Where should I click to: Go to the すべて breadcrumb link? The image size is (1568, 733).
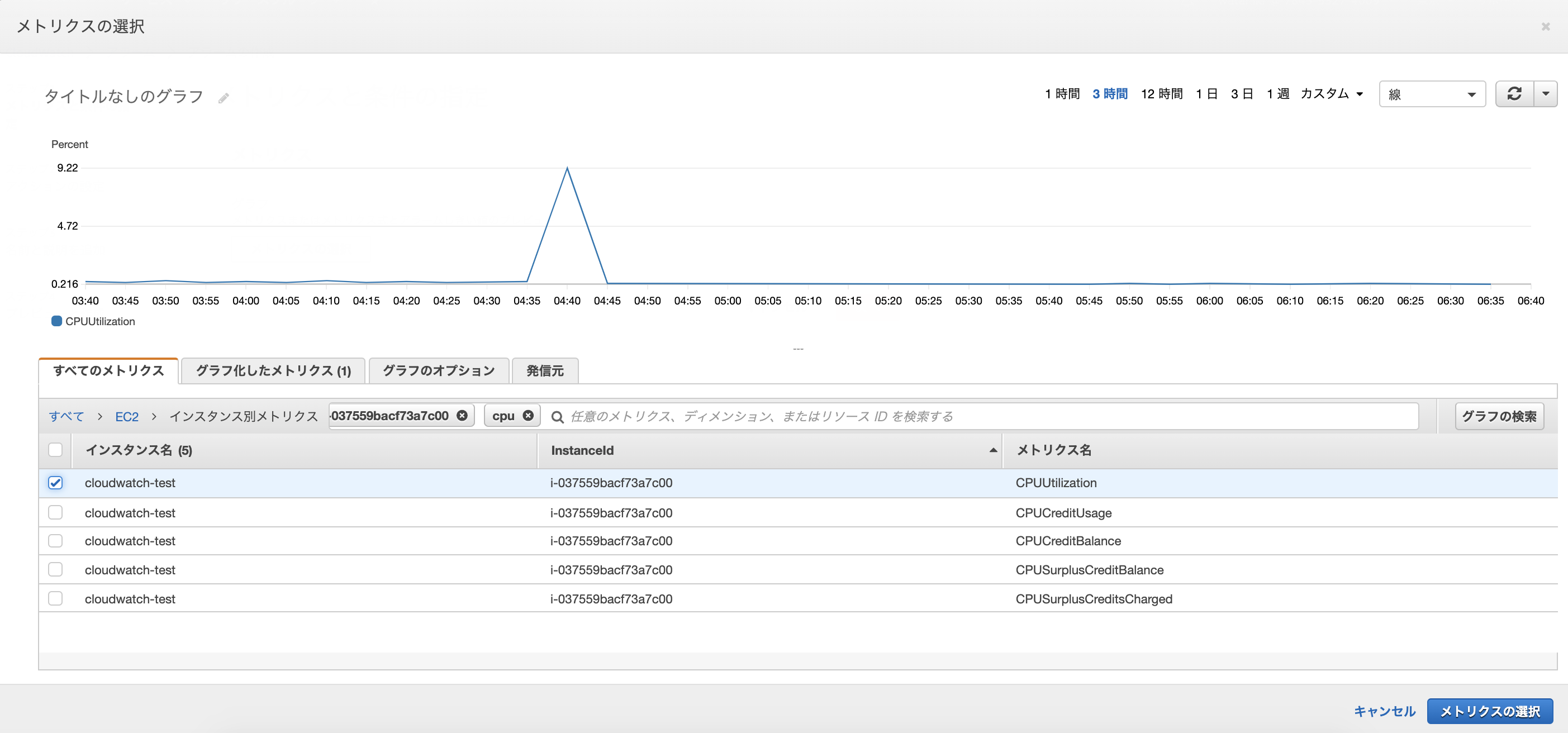[66, 416]
